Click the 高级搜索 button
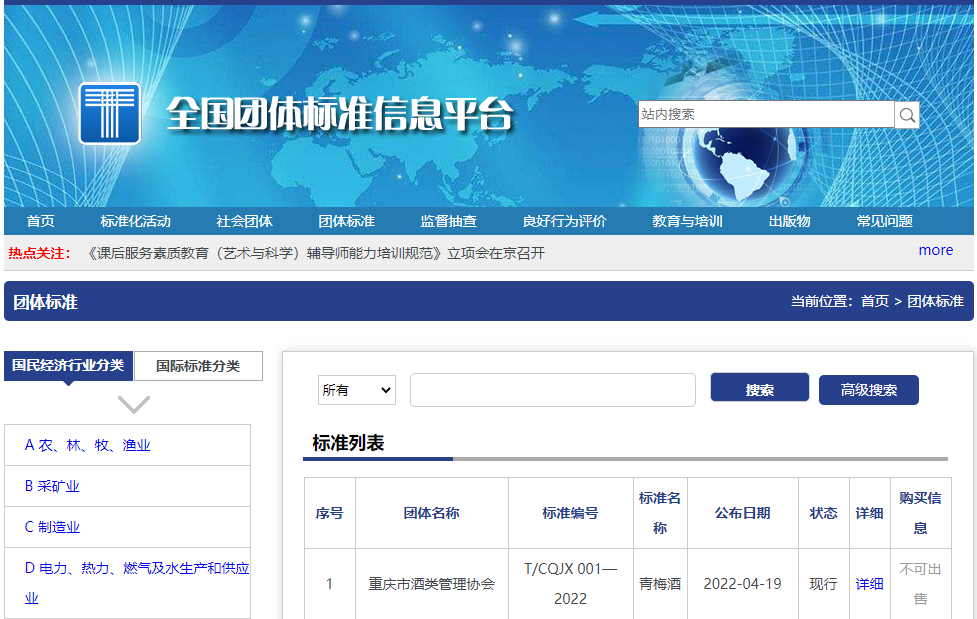Screen dimensions: 977x619 [869, 390]
